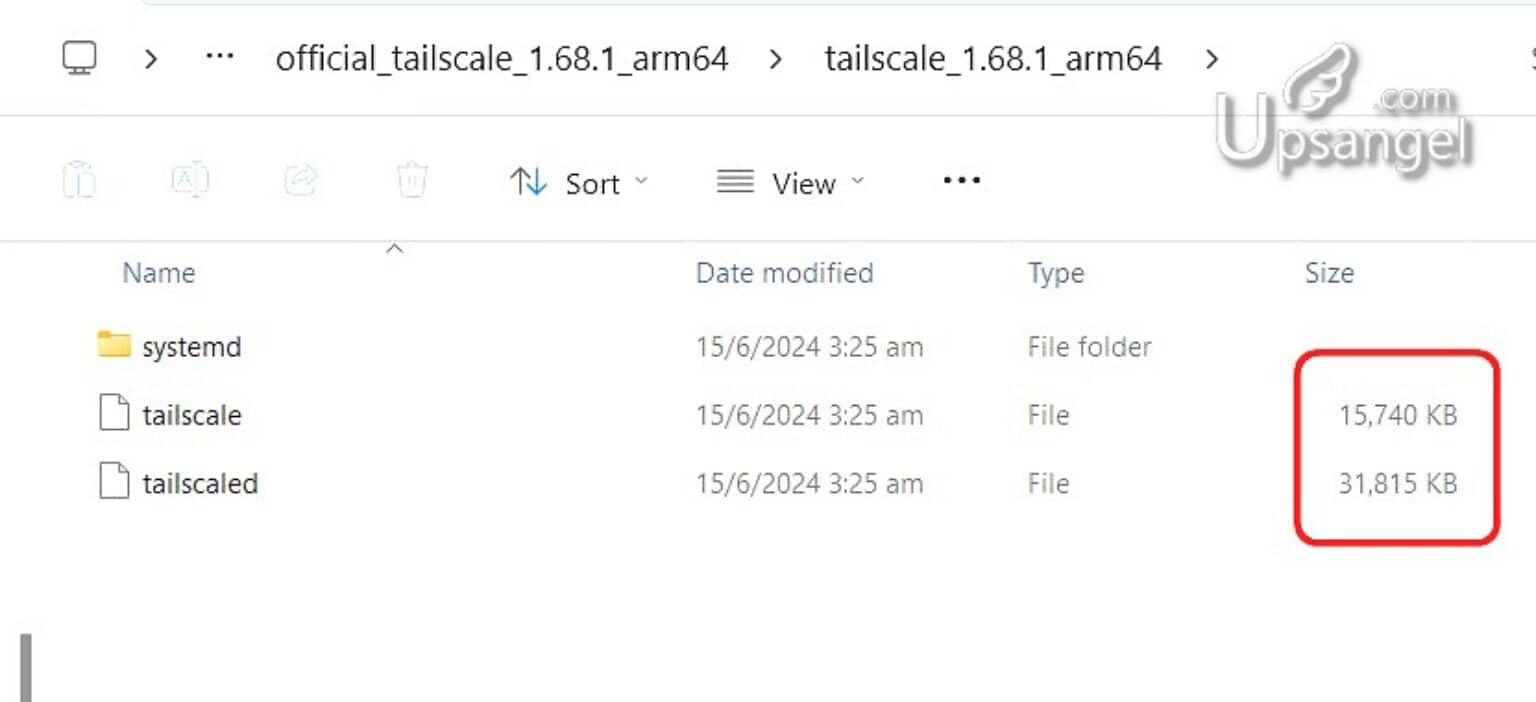1536x702 pixels.
Task: Click the tailscale file icon
Action: click(x=113, y=414)
